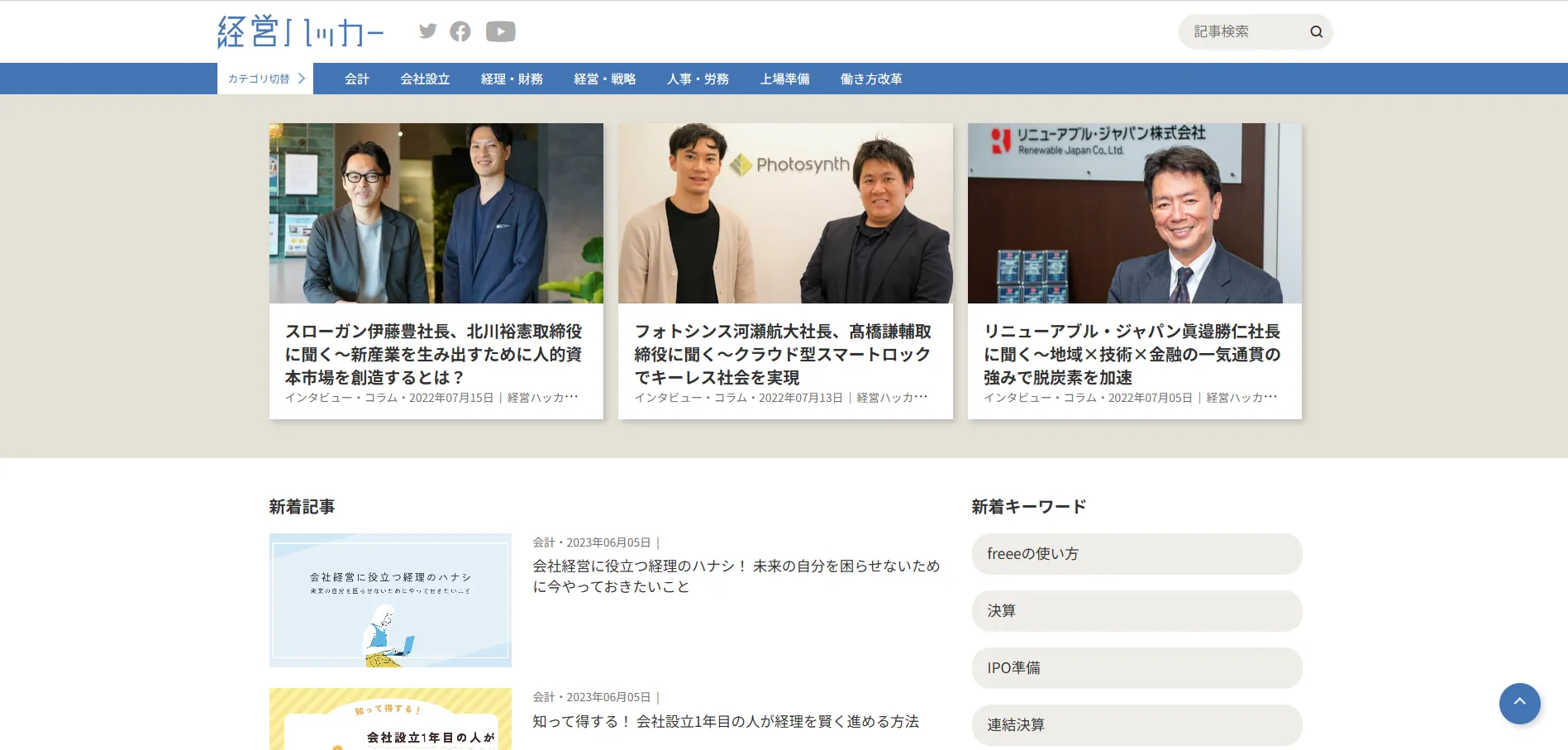Select the 連結決算 keyword
Viewport: 1568px width, 750px height.
click(1137, 725)
